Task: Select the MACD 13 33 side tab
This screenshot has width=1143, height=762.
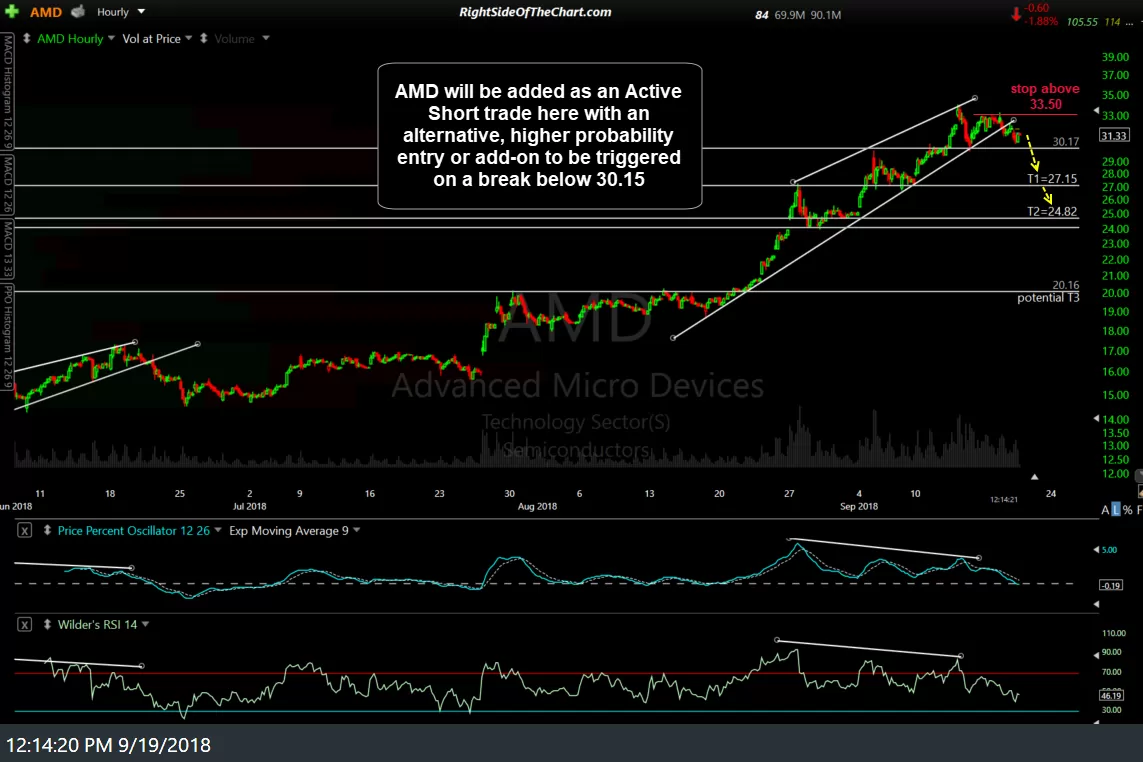Action: click(7, 248)
